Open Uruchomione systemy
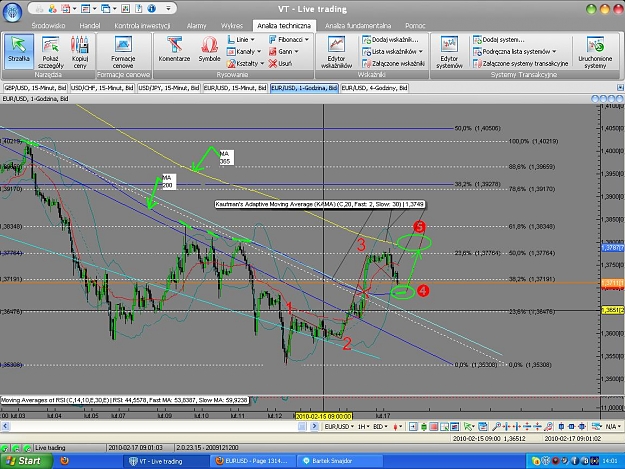625x469 pixels. tap(595, 52)
